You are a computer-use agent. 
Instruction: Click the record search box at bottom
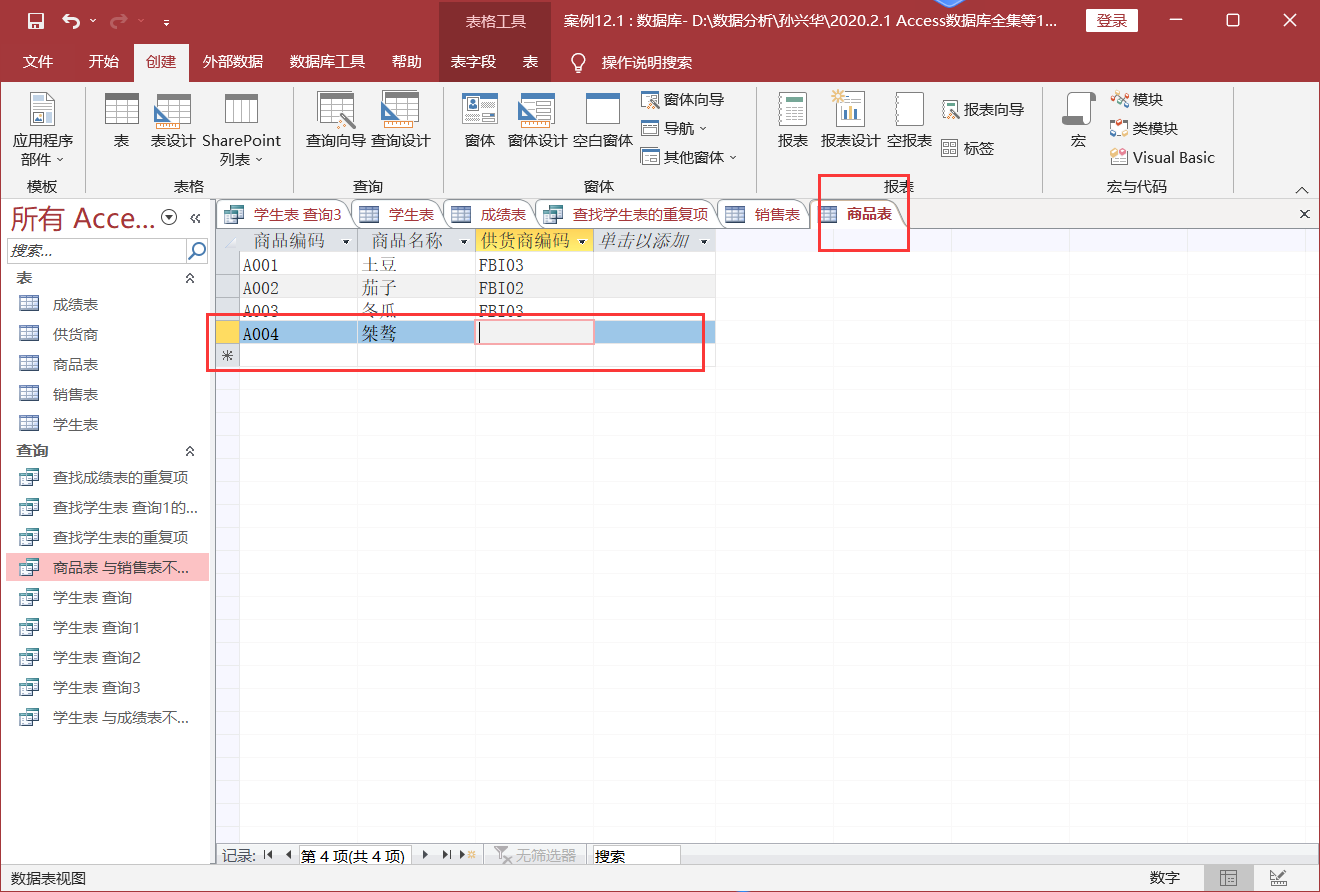(636, 856)
